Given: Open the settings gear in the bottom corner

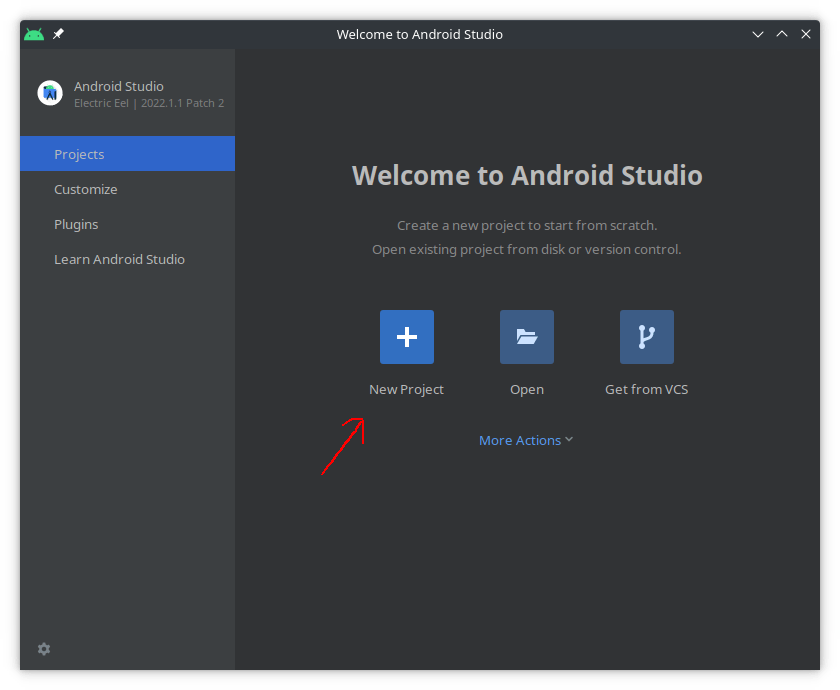Looking at the screenshot, I should tap(43, 649).
